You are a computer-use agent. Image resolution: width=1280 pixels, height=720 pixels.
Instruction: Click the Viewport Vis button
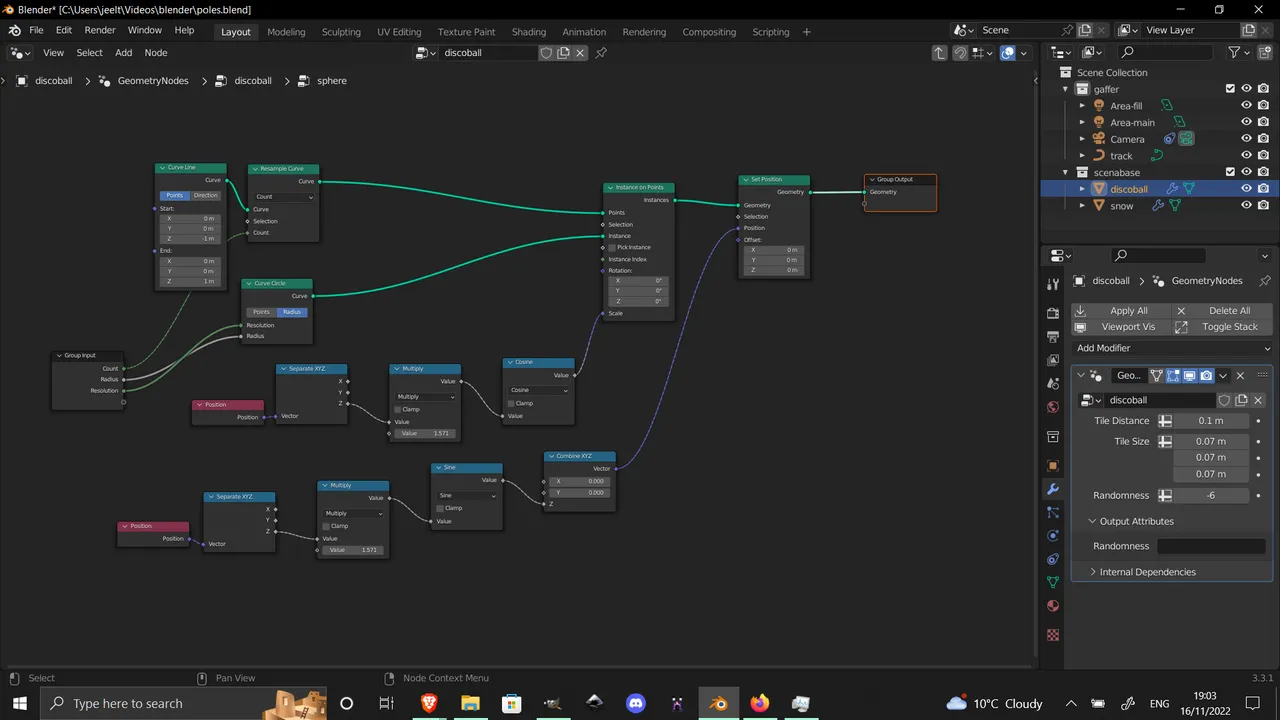tap(1119, 327)
